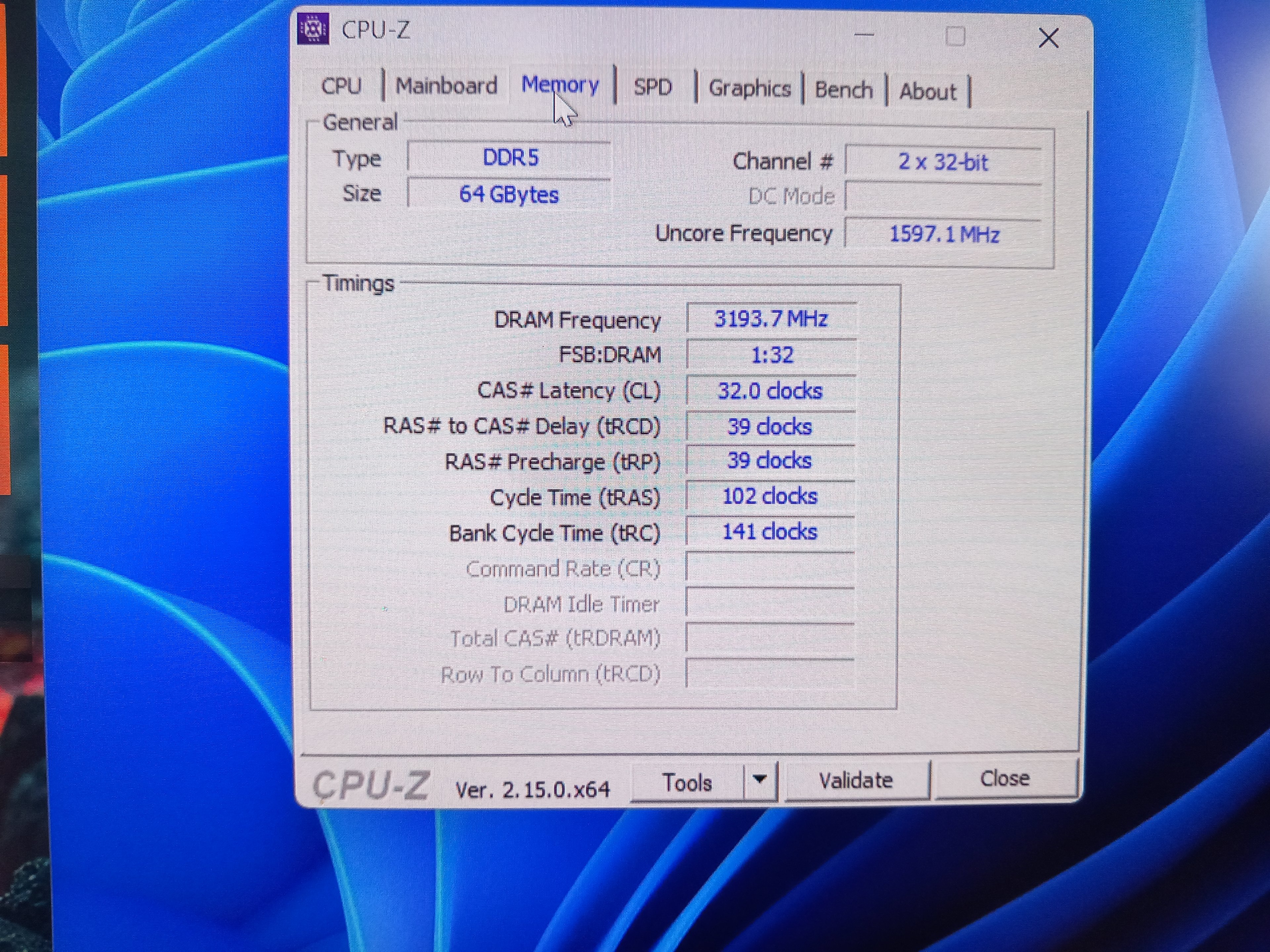
Task: Close the CPU-Z window with X
Action: pos(1048,38)
